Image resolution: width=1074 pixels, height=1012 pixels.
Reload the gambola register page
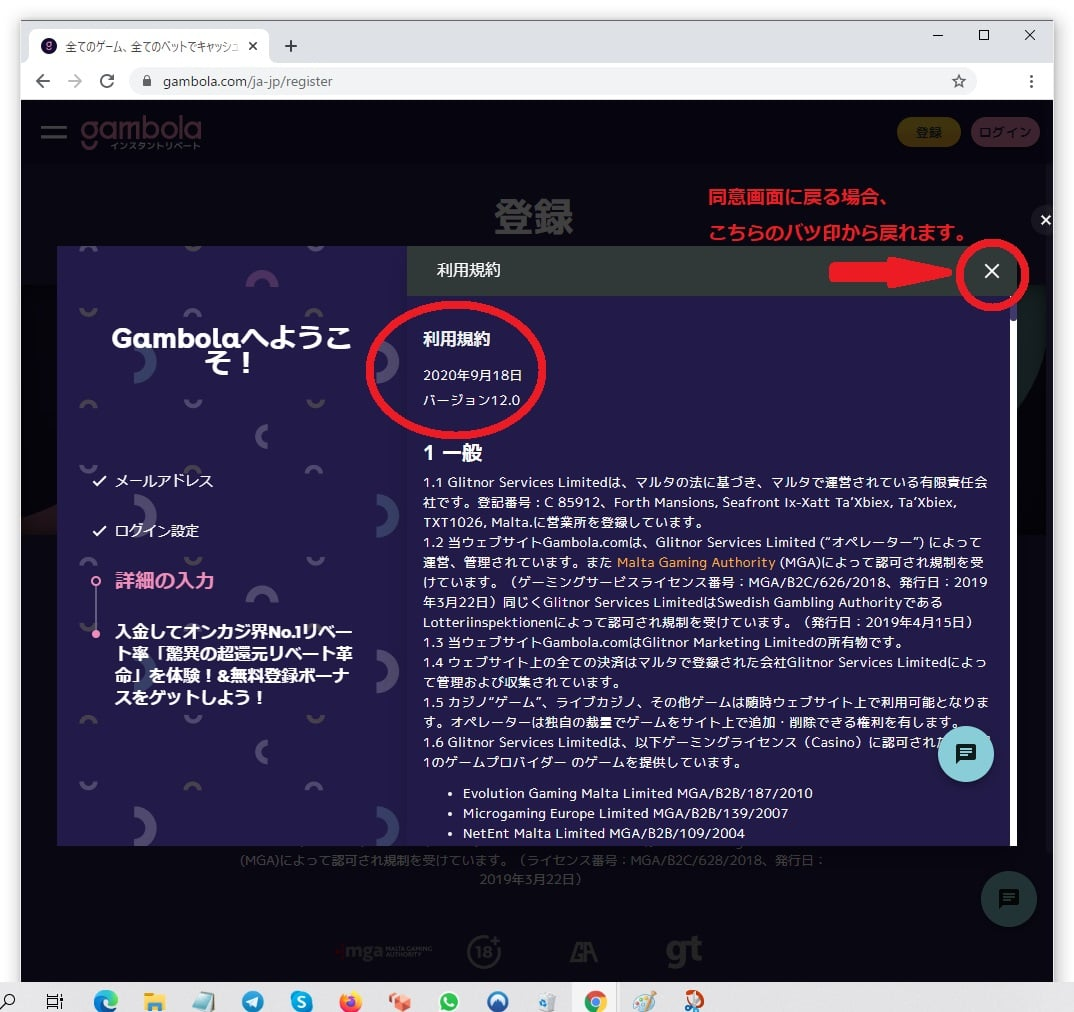click(x=107, y=81)
